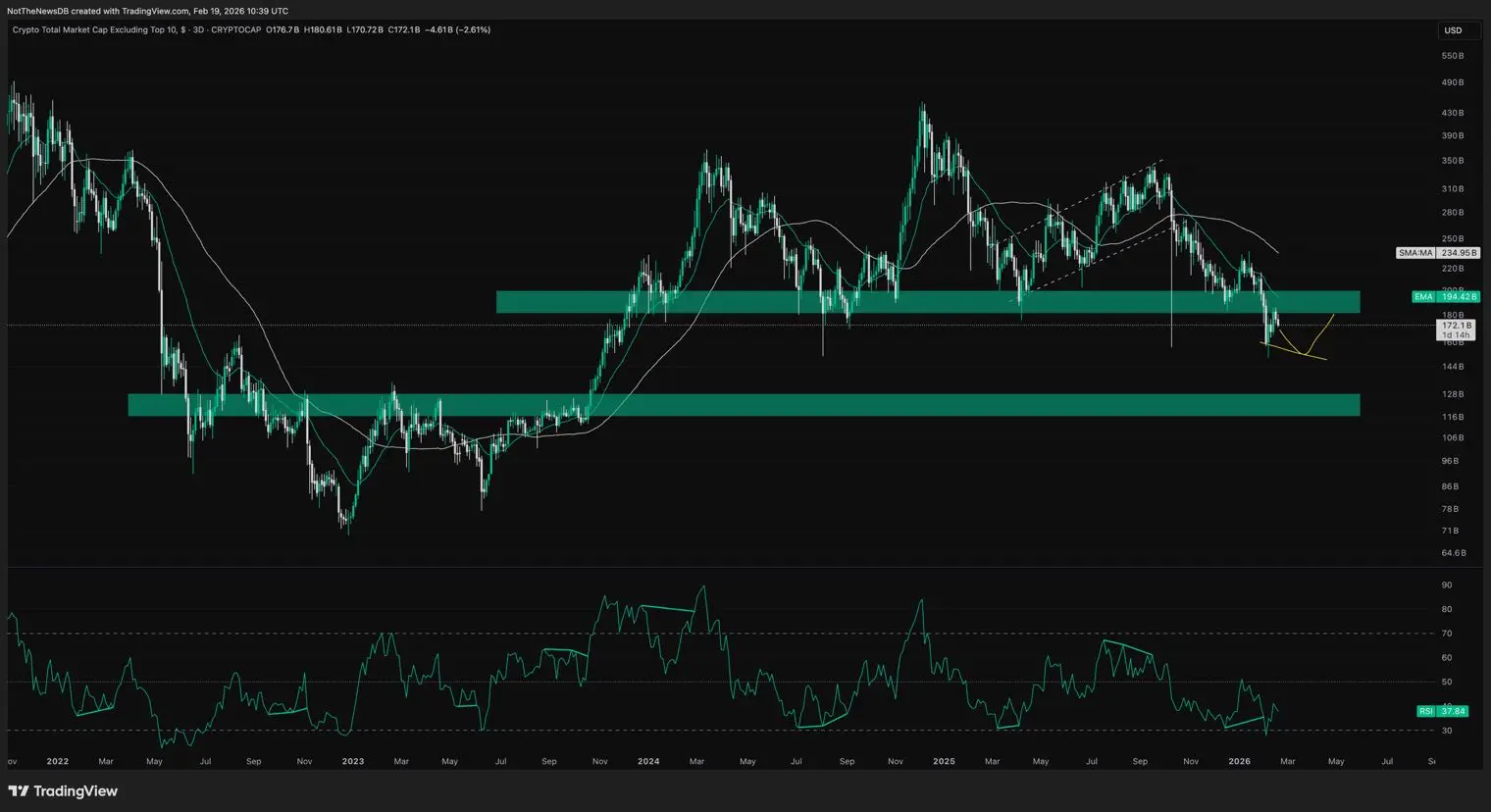Screen dimensions: 1491x812
Task: Click the lower green support zone rectangle
Action: pos(744,405)
